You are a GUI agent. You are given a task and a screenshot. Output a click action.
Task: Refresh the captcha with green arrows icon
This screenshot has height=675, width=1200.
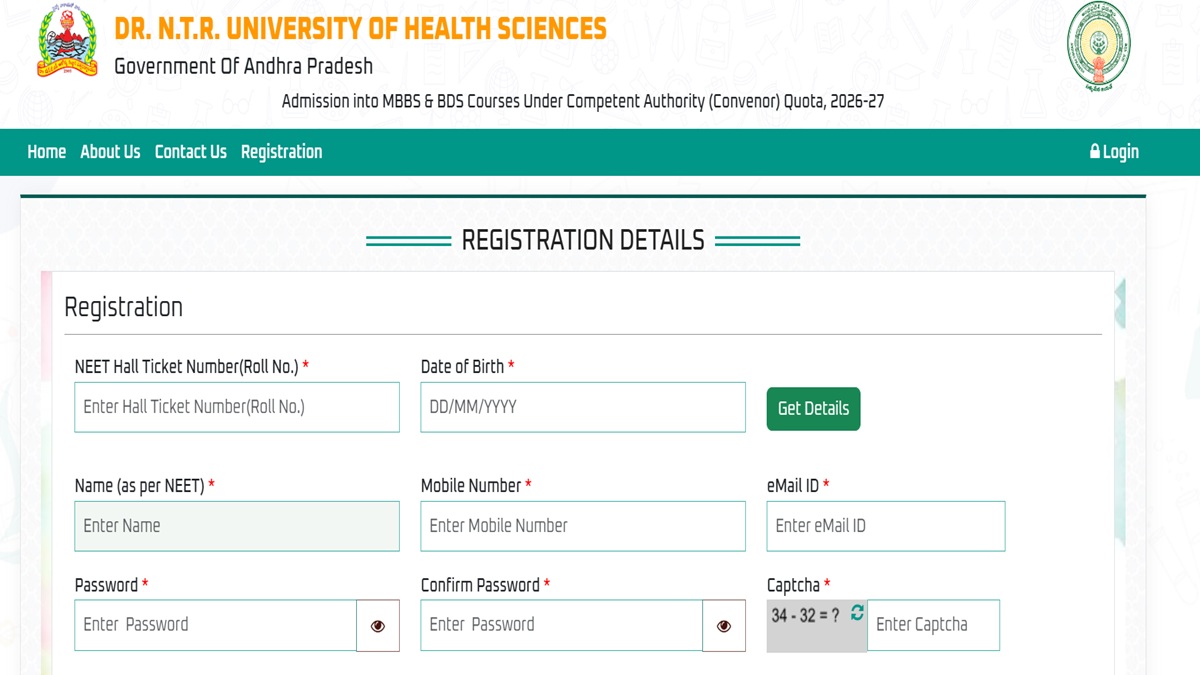click(857, 613)
